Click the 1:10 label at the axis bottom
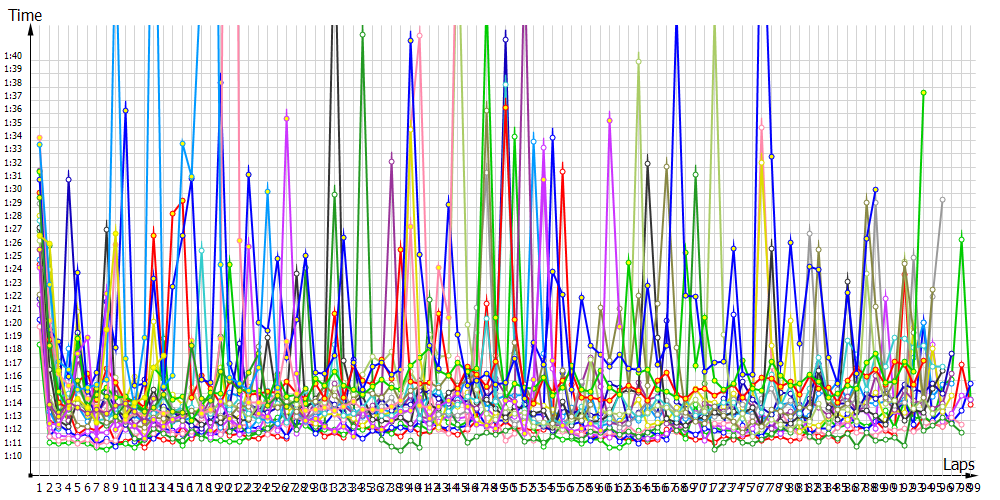1000x500 pixels. (12, 456)
